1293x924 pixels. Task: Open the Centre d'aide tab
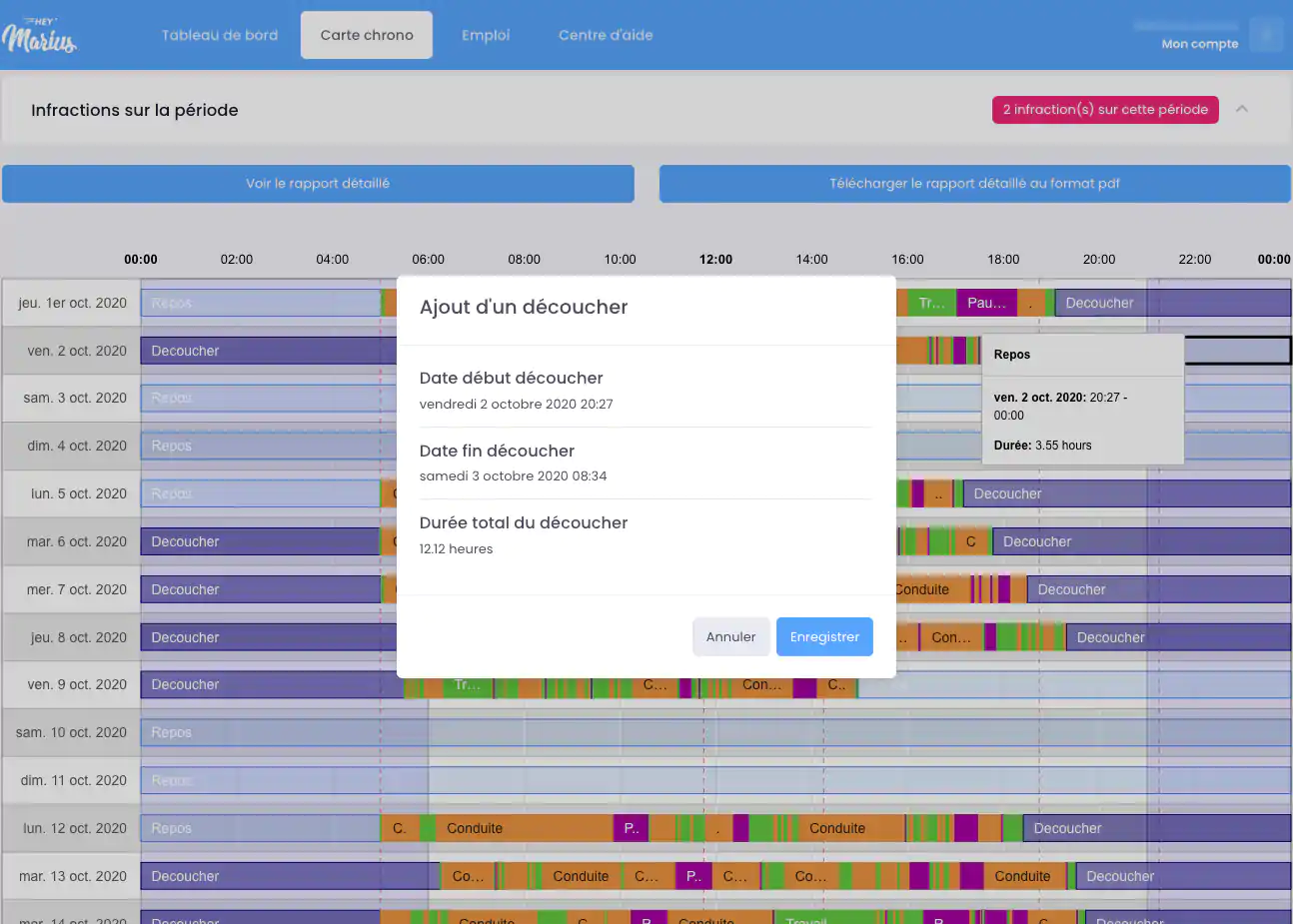[x=606, y=35]
